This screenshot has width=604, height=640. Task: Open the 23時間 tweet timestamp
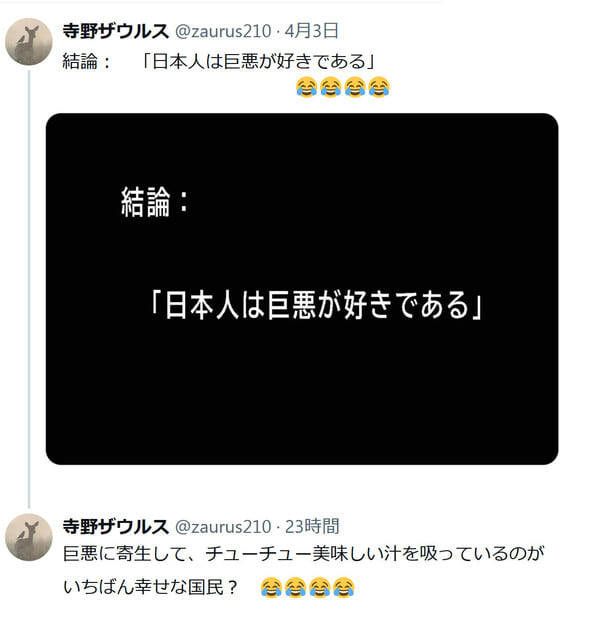click(312, 527)
